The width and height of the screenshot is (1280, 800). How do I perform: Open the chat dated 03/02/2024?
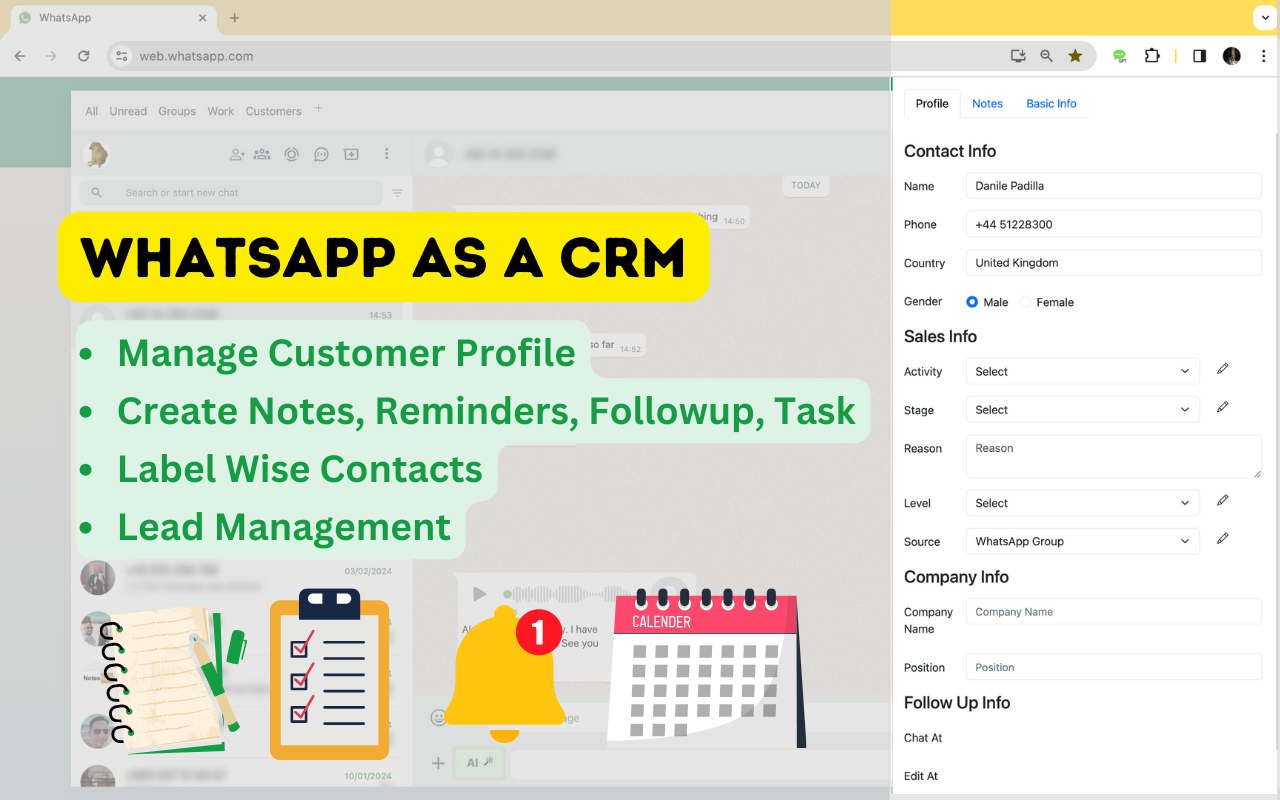click(240, 578)
